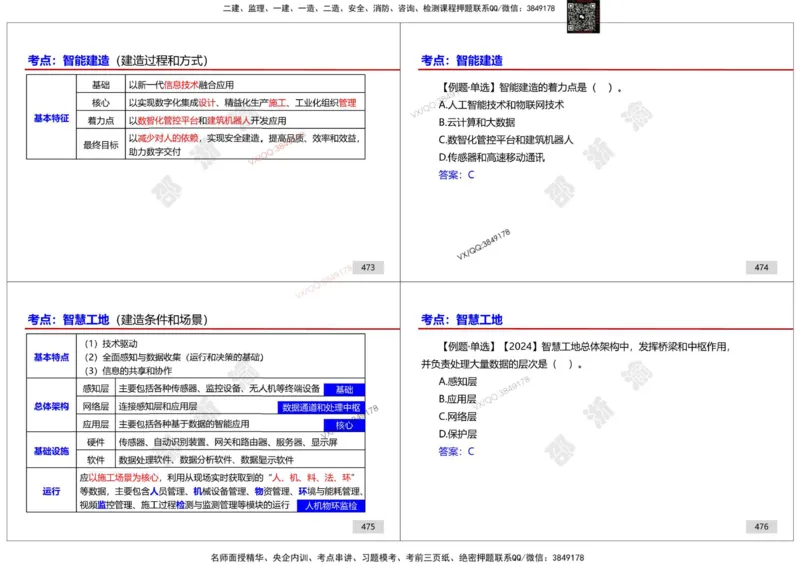Click page number badge 475
The height and width of the screenshot is (566, 800).
pos(368,527)
